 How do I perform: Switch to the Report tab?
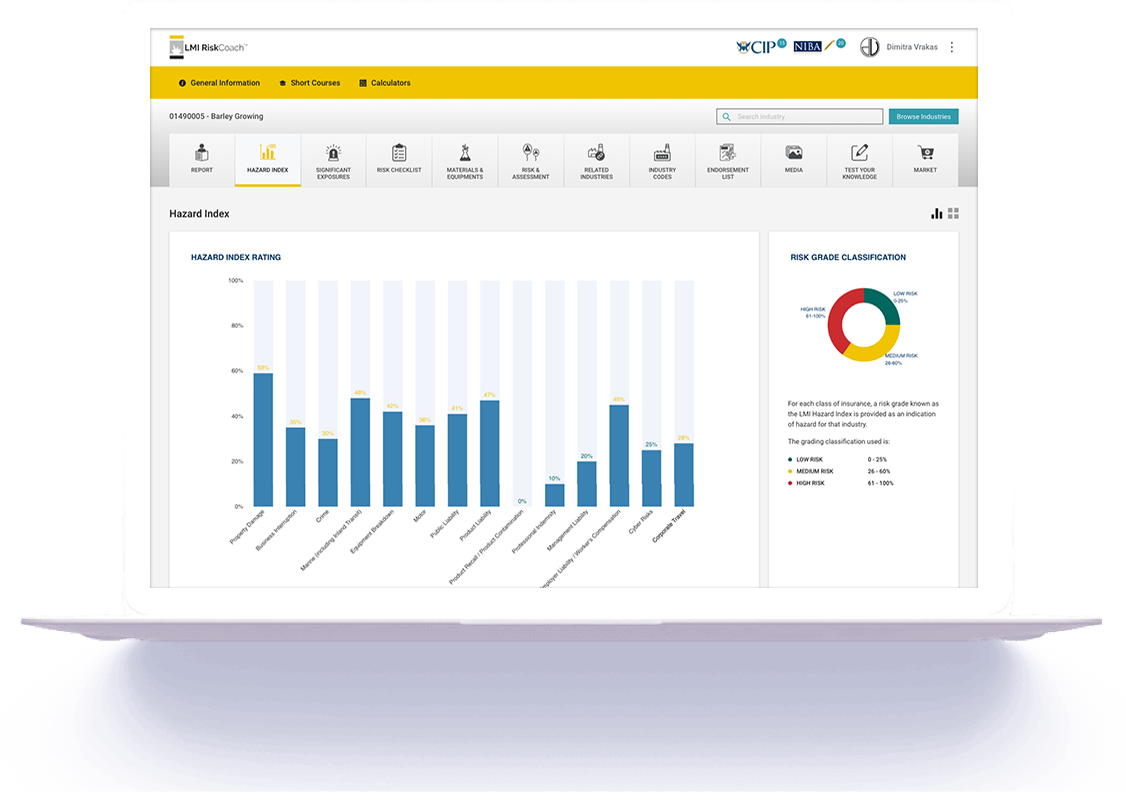tap(201, 160)
